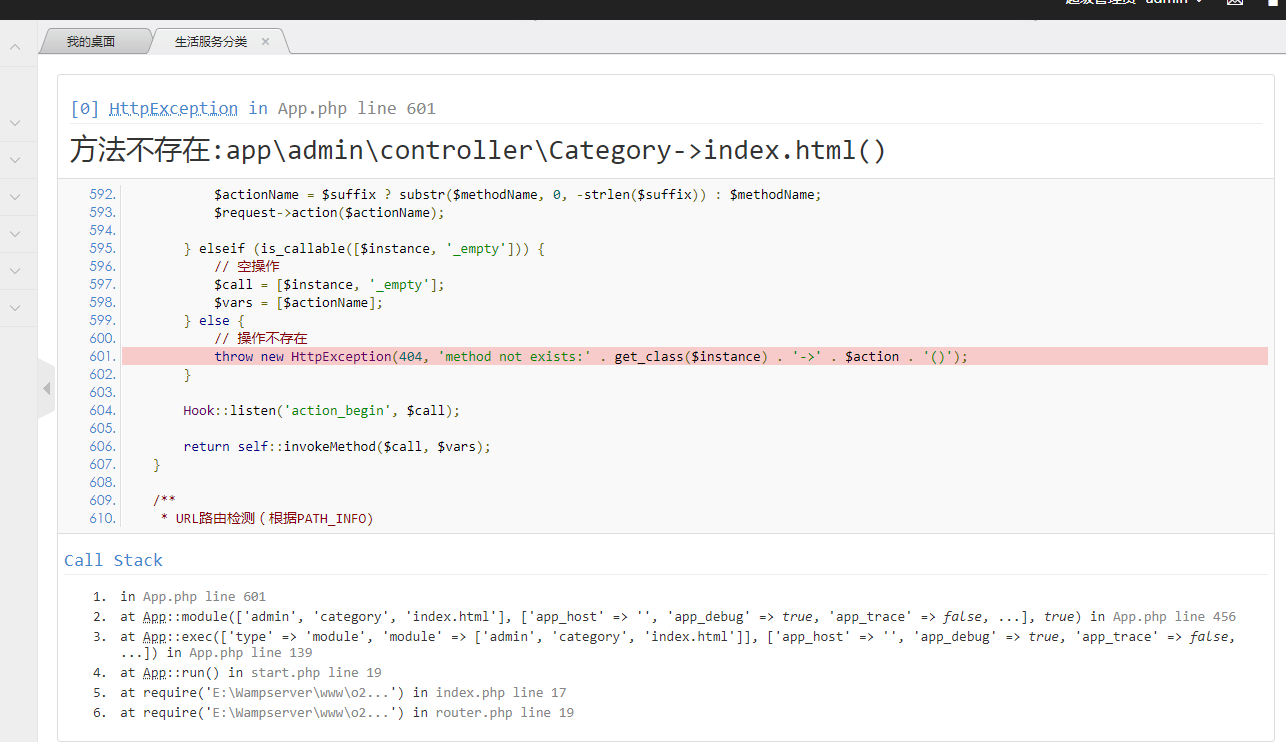1286x742 pixels.
Task: Click the '} elseif (is_callable' code line
Action: tap(364, 248)
